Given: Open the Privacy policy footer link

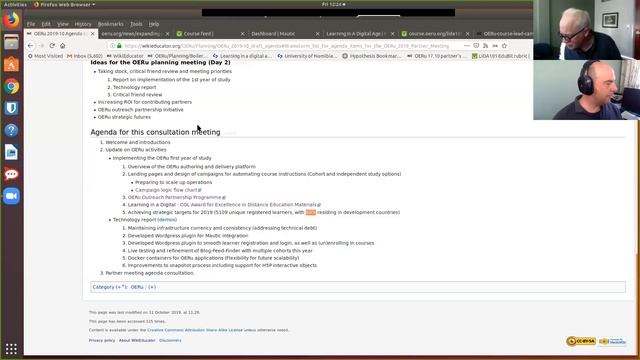Looking at the screenshot, I should [x=102, y=340].
